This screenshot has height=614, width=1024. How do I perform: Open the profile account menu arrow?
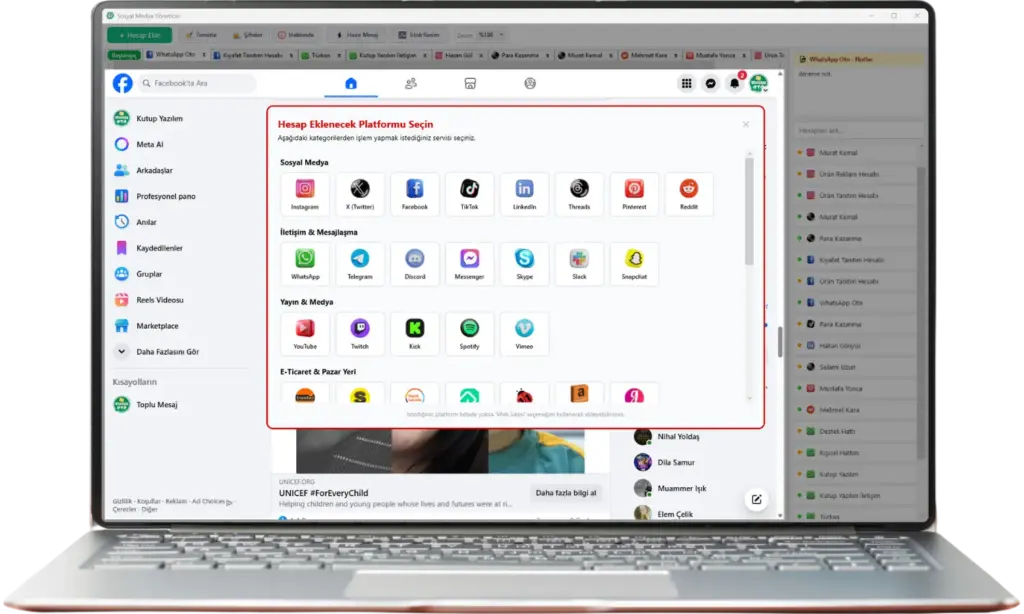(x=765, y=89)
